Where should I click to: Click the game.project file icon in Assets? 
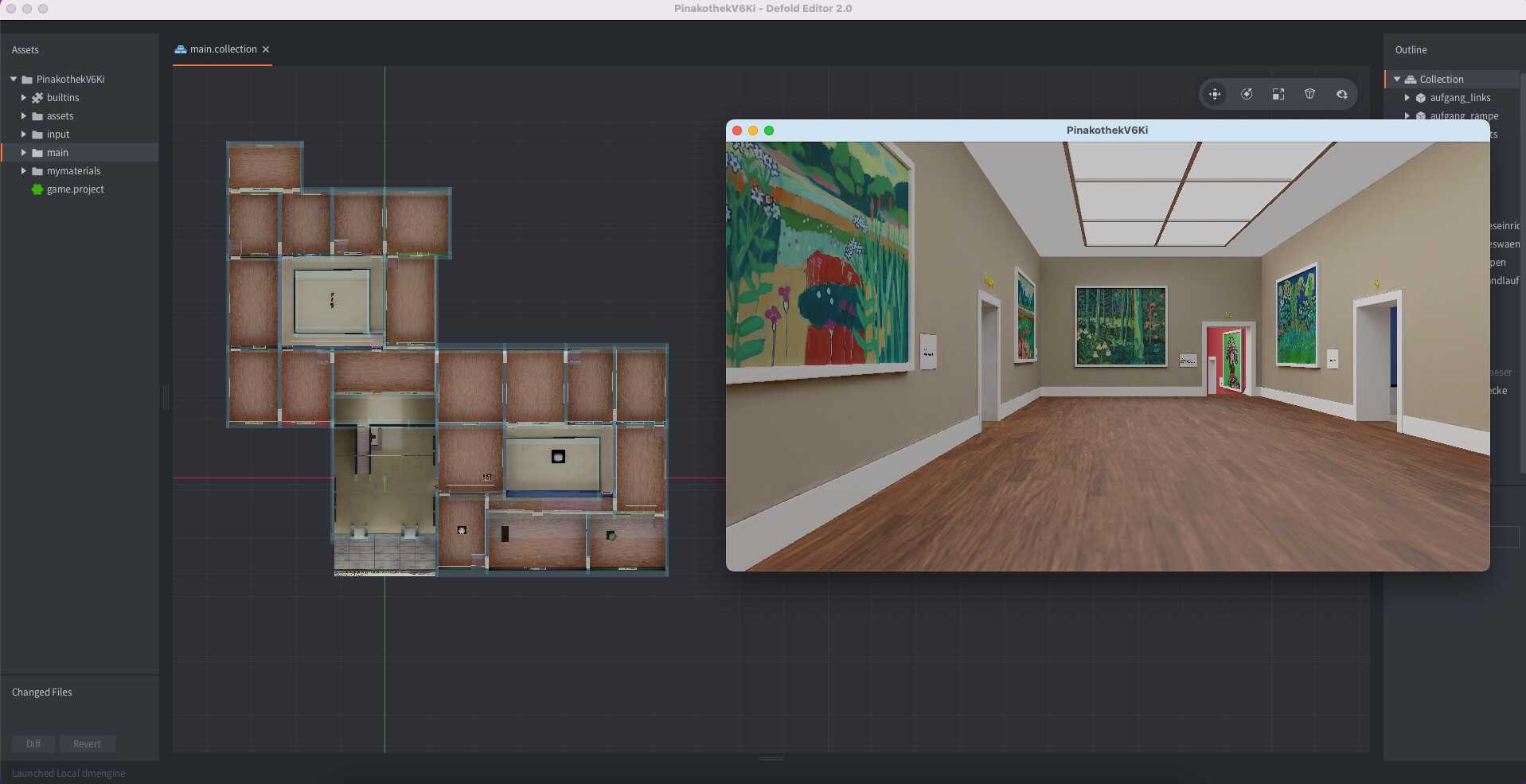pyautogui.click(x=37, y=189)
